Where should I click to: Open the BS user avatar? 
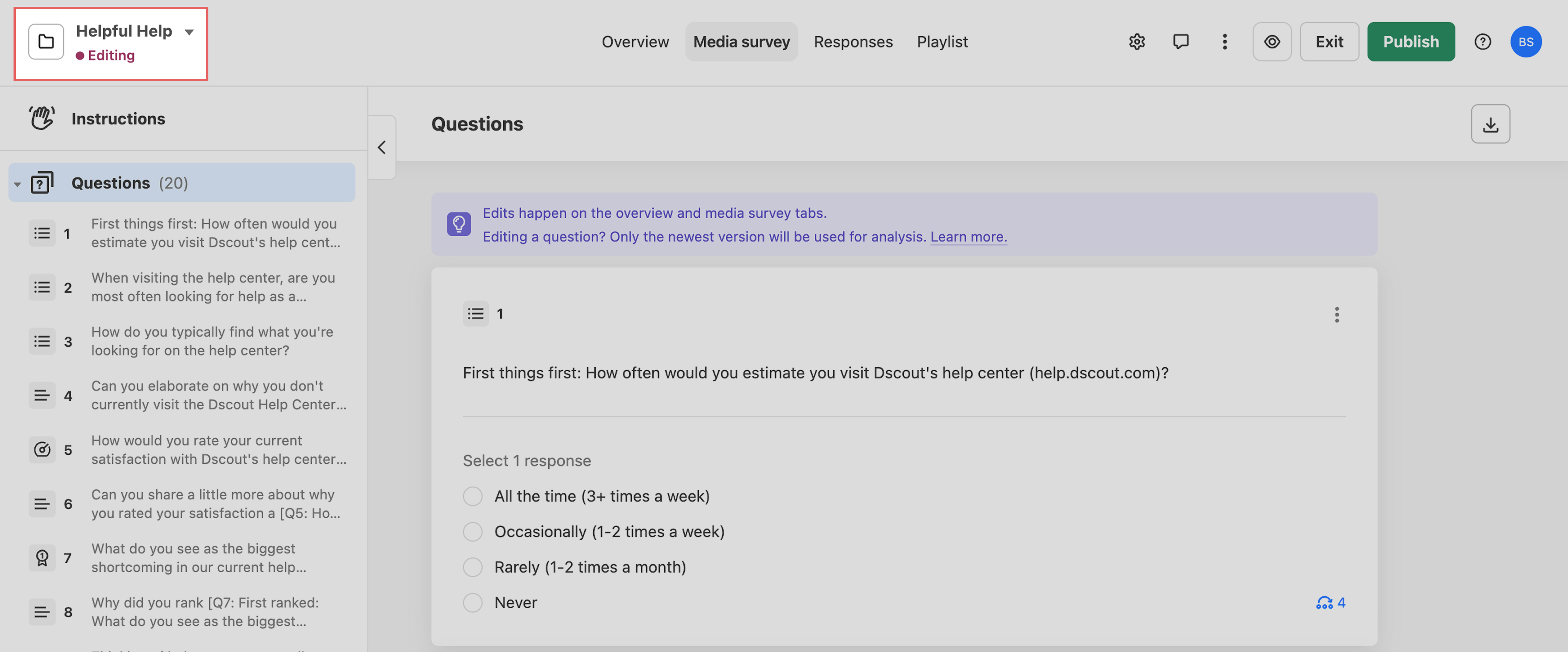pos(1525,42)
